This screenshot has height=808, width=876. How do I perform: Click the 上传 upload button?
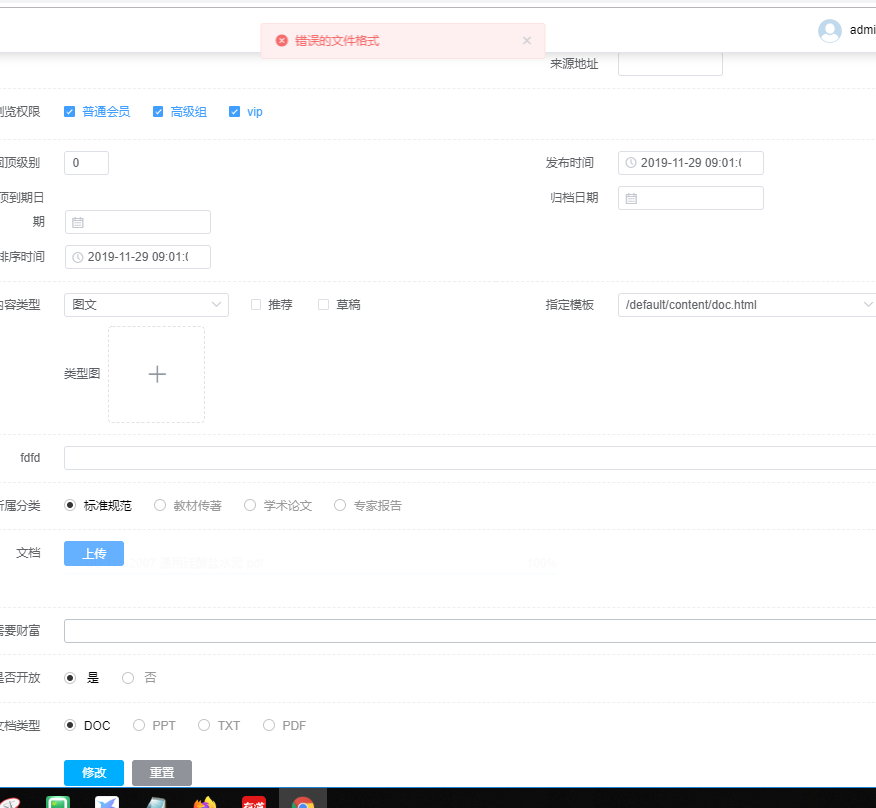pyautogui.click(x=94, y=554)
